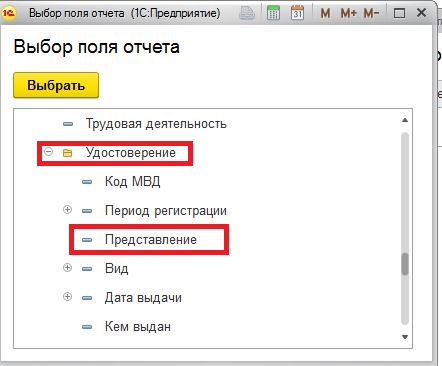Click the vertical scrollbar thumb of field list

(x=405, y=264)
